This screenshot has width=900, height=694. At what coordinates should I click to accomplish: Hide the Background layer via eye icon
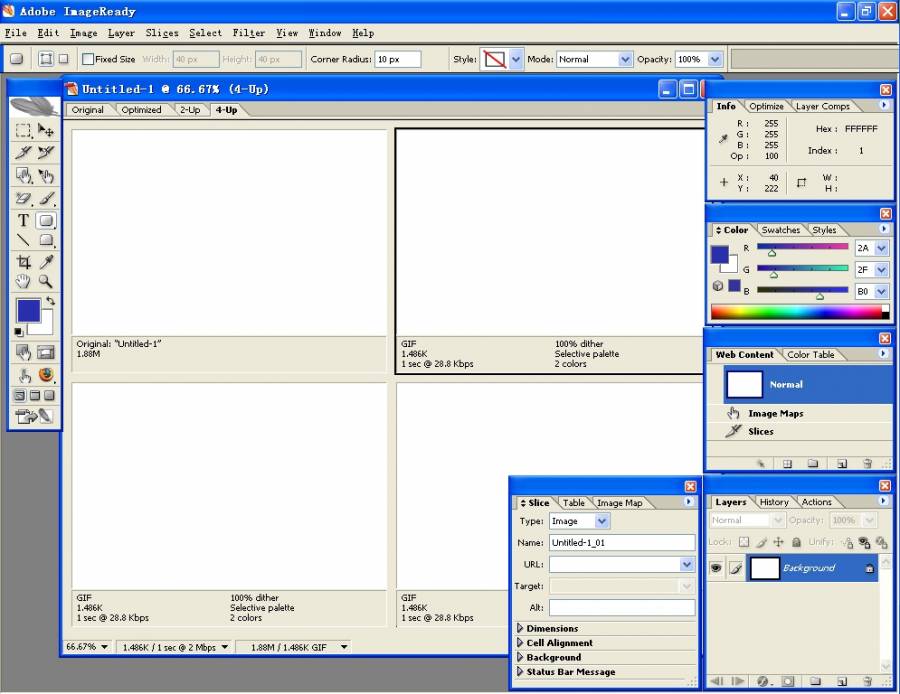click(x=716, y=568)
